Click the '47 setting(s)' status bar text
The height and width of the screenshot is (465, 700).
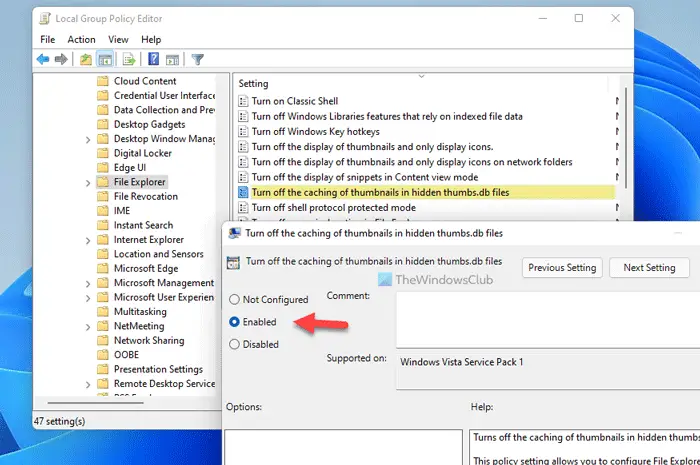point(59,421)
